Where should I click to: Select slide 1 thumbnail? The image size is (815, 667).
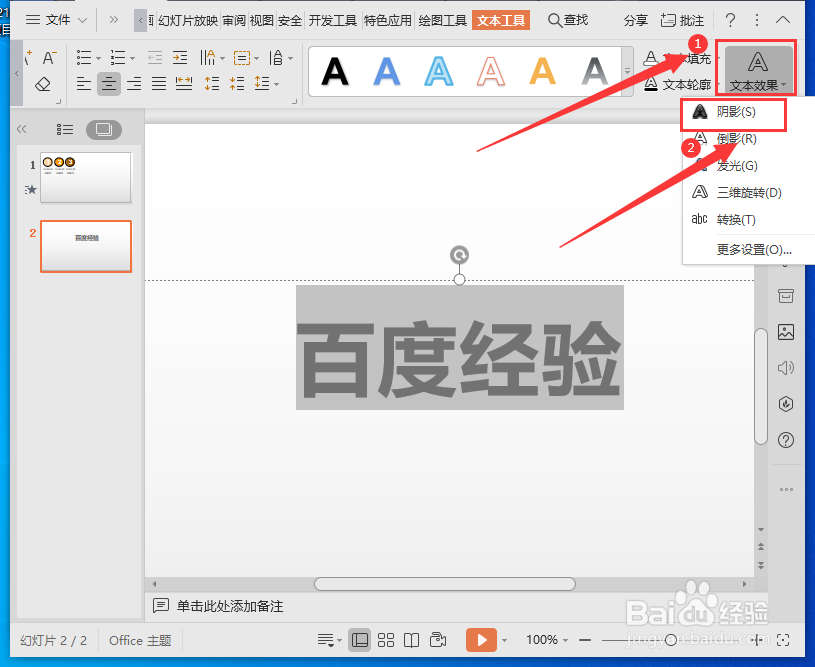(x=86, y=177)
